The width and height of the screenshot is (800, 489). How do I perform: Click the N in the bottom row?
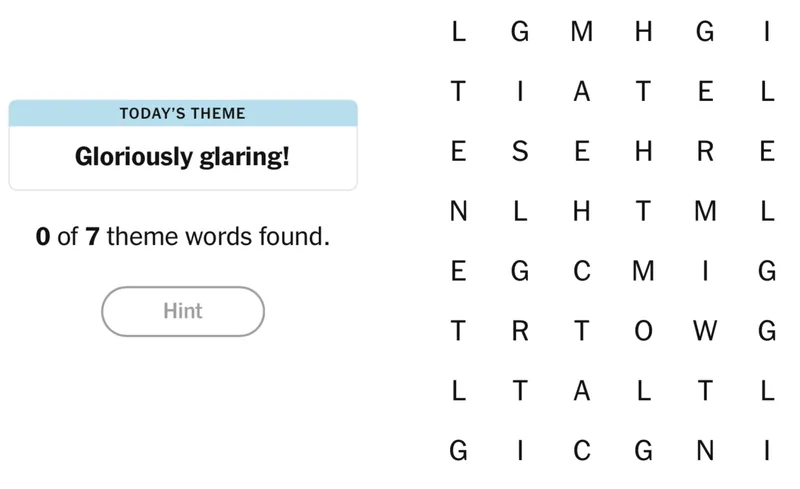pos(705,452)
